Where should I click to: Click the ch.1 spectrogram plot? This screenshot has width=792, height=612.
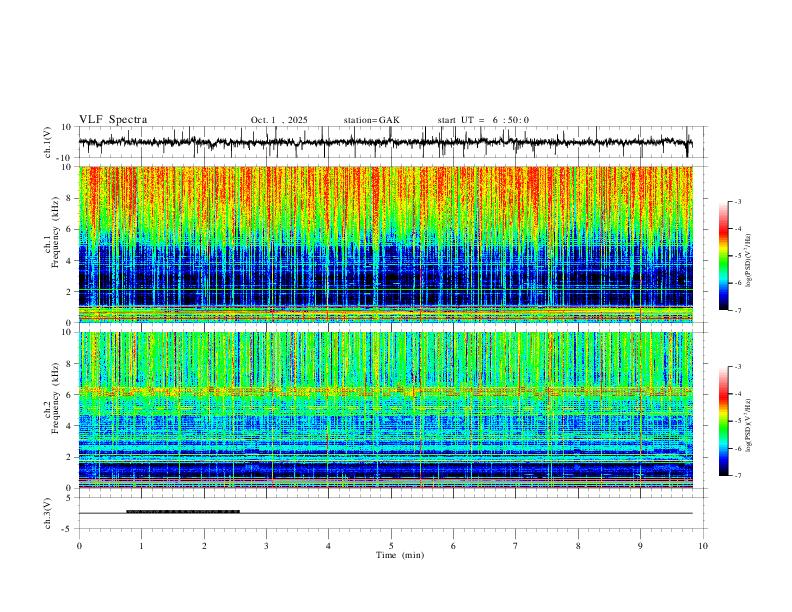385,244
